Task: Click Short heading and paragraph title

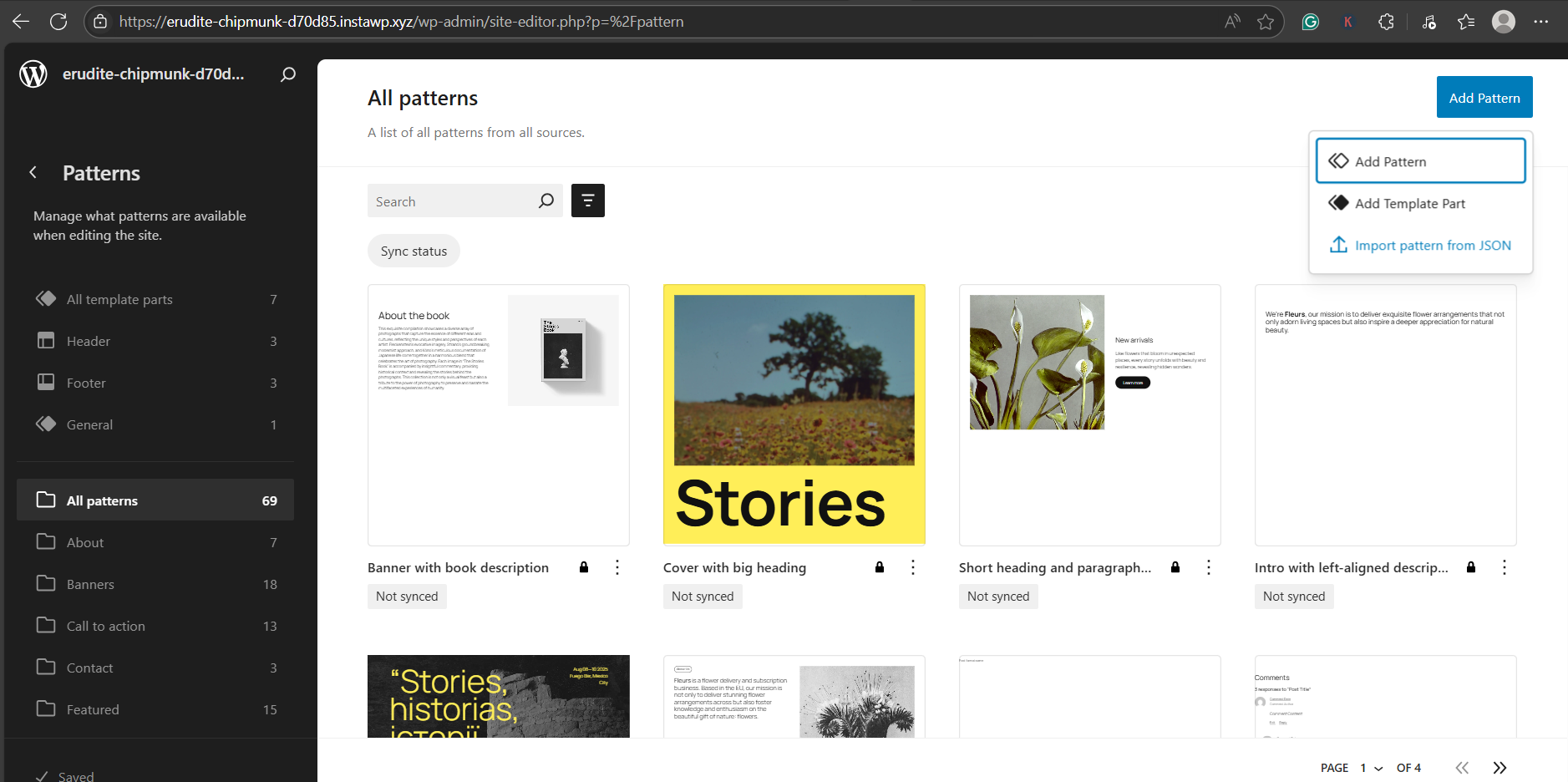Action: tap(1055, 567)
